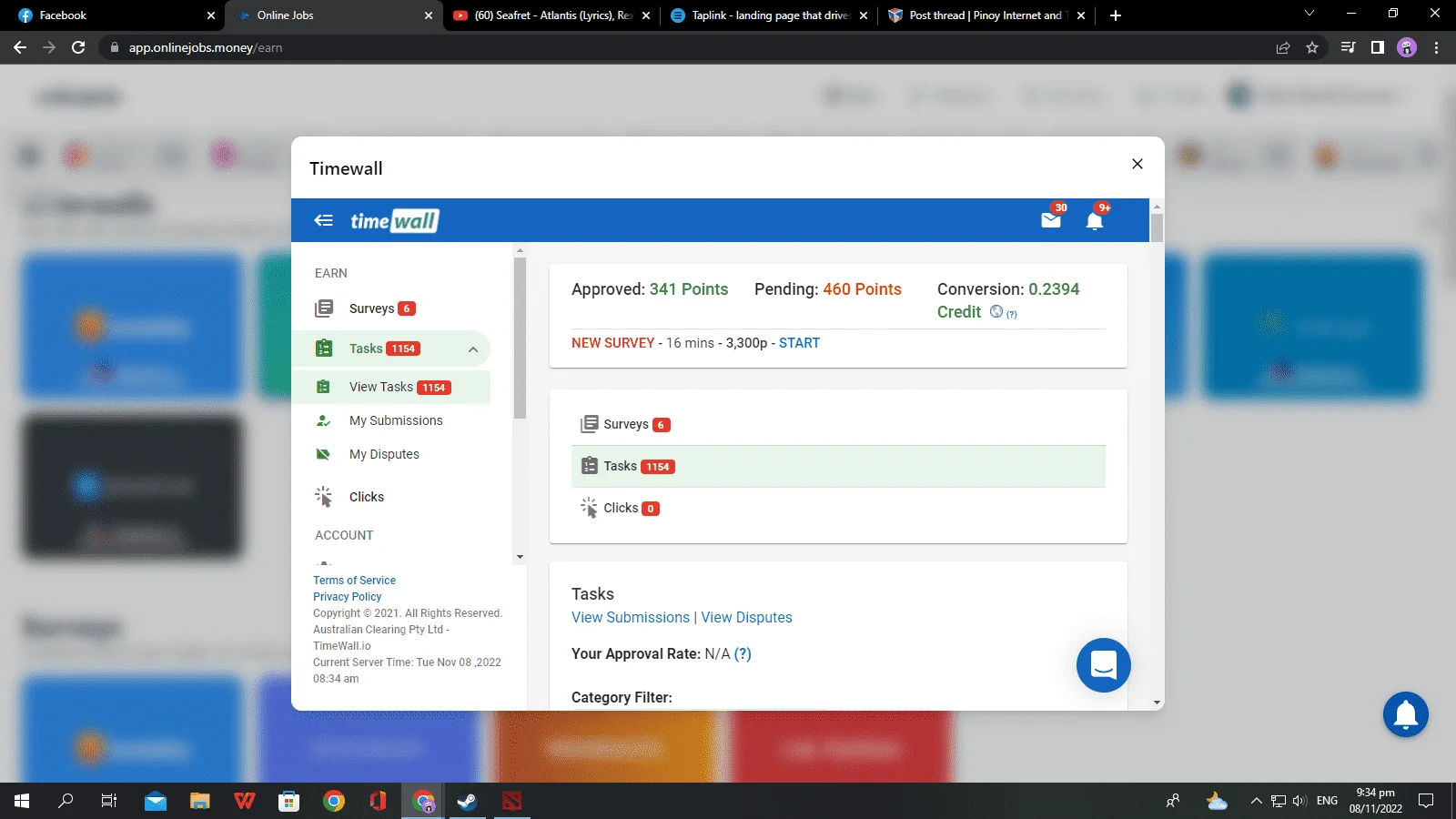Select the Surveys row in main panel

[x=838, y=424]
